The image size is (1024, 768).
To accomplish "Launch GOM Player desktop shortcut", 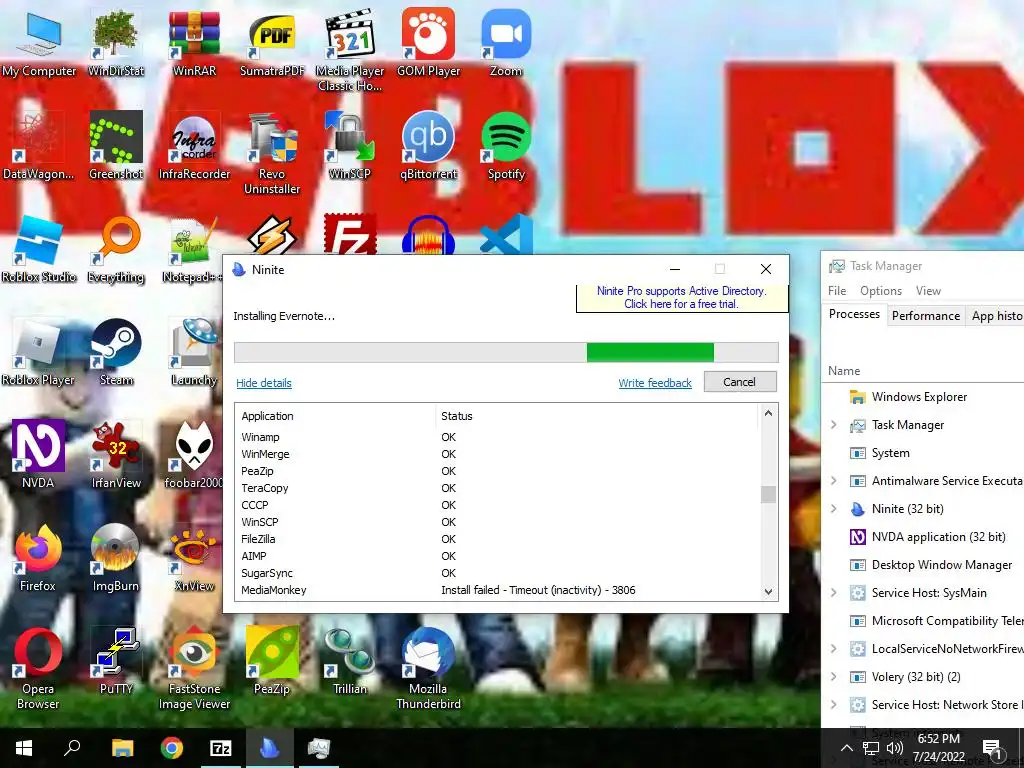I will pyautogui.click(x=428, y=42).
